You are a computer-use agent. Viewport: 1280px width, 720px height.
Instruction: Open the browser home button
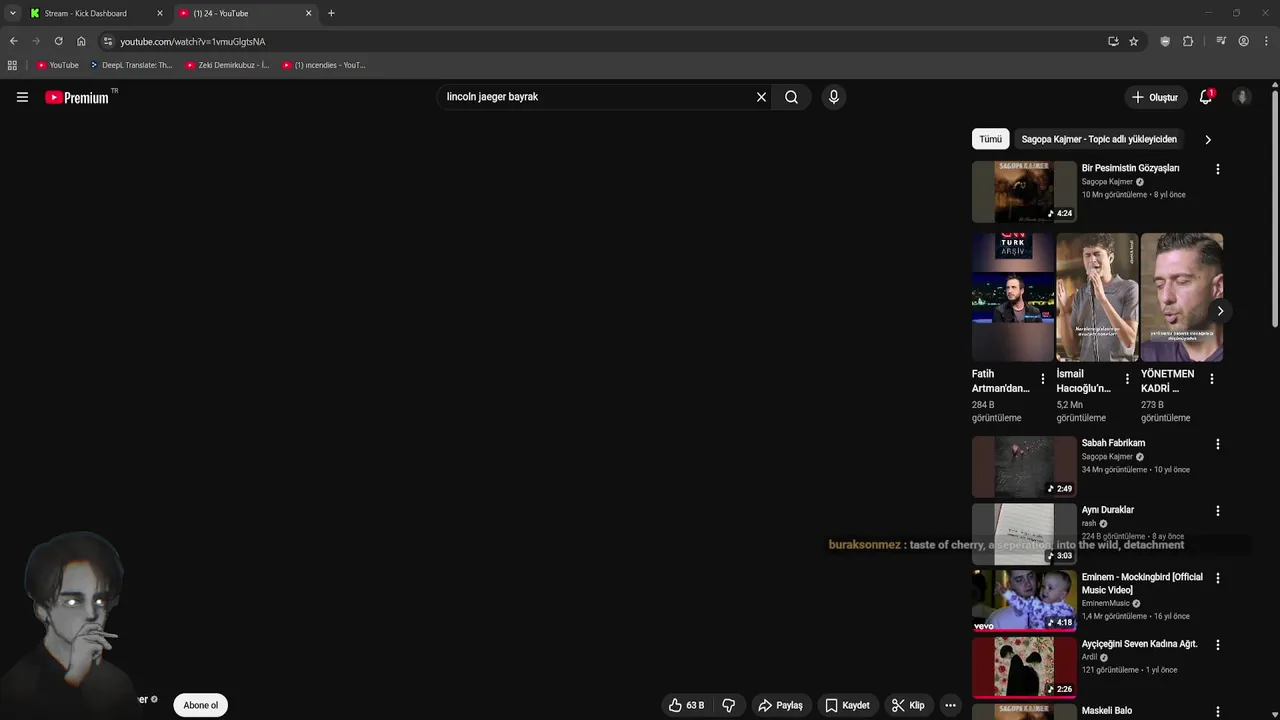[81, 41]
